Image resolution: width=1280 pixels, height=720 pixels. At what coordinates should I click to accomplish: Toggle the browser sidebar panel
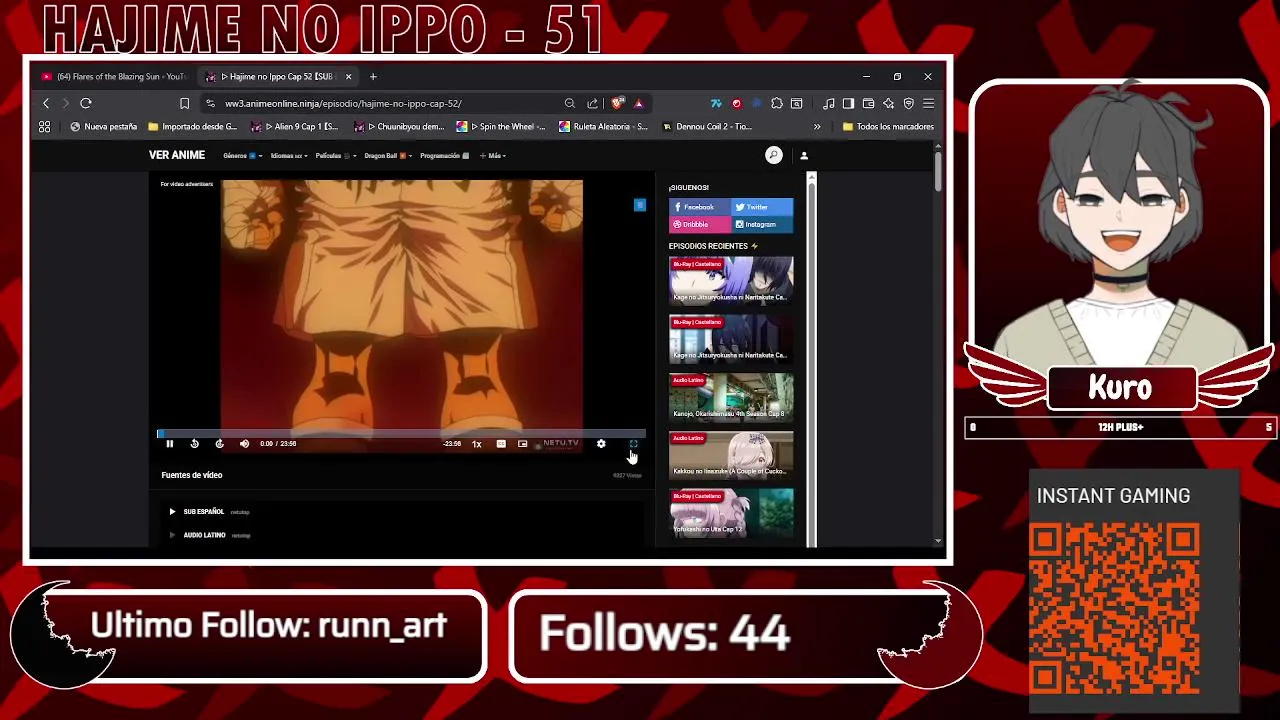pos(848,103)
